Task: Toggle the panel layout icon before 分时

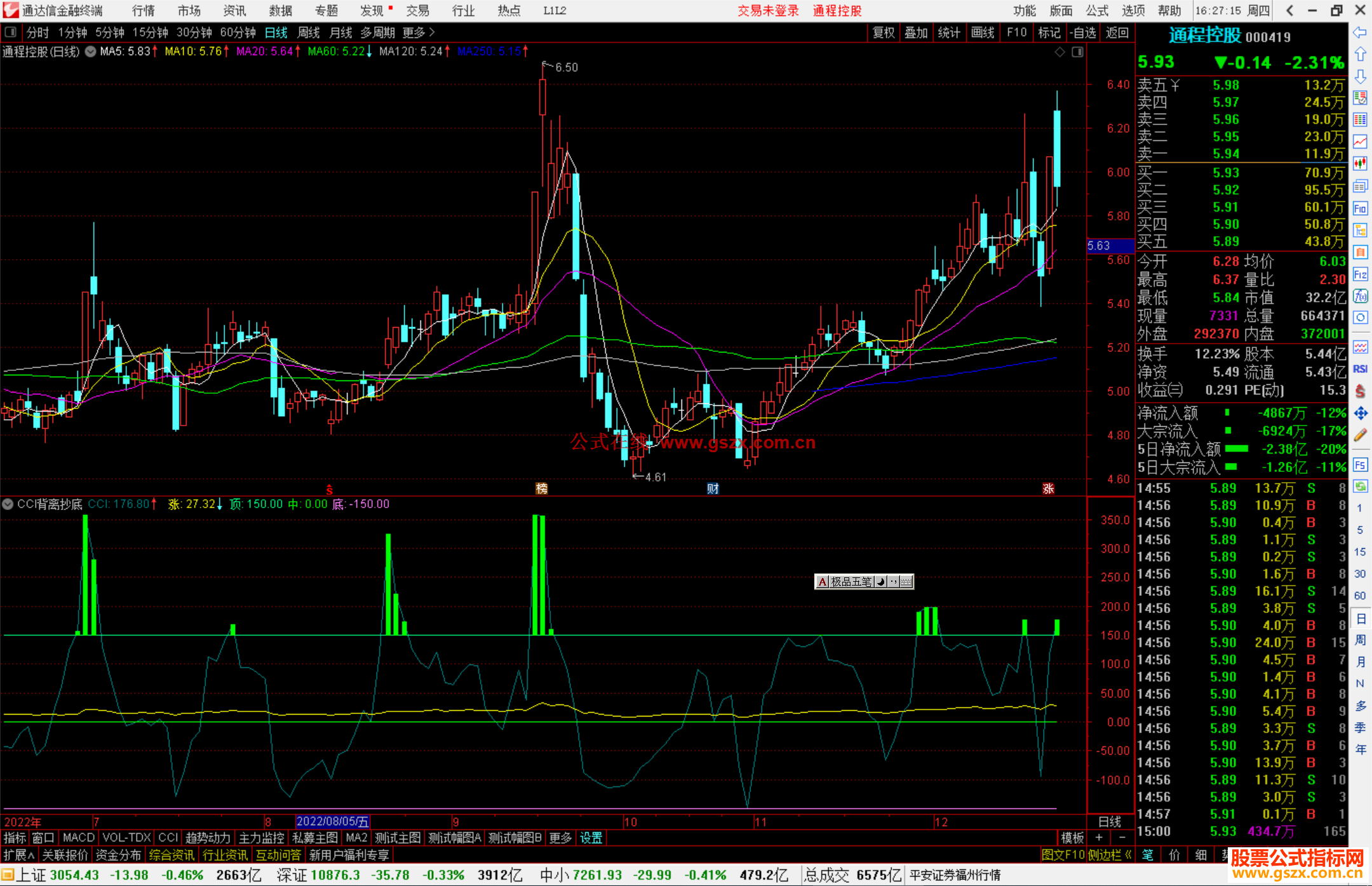Action: coord(11,32)
